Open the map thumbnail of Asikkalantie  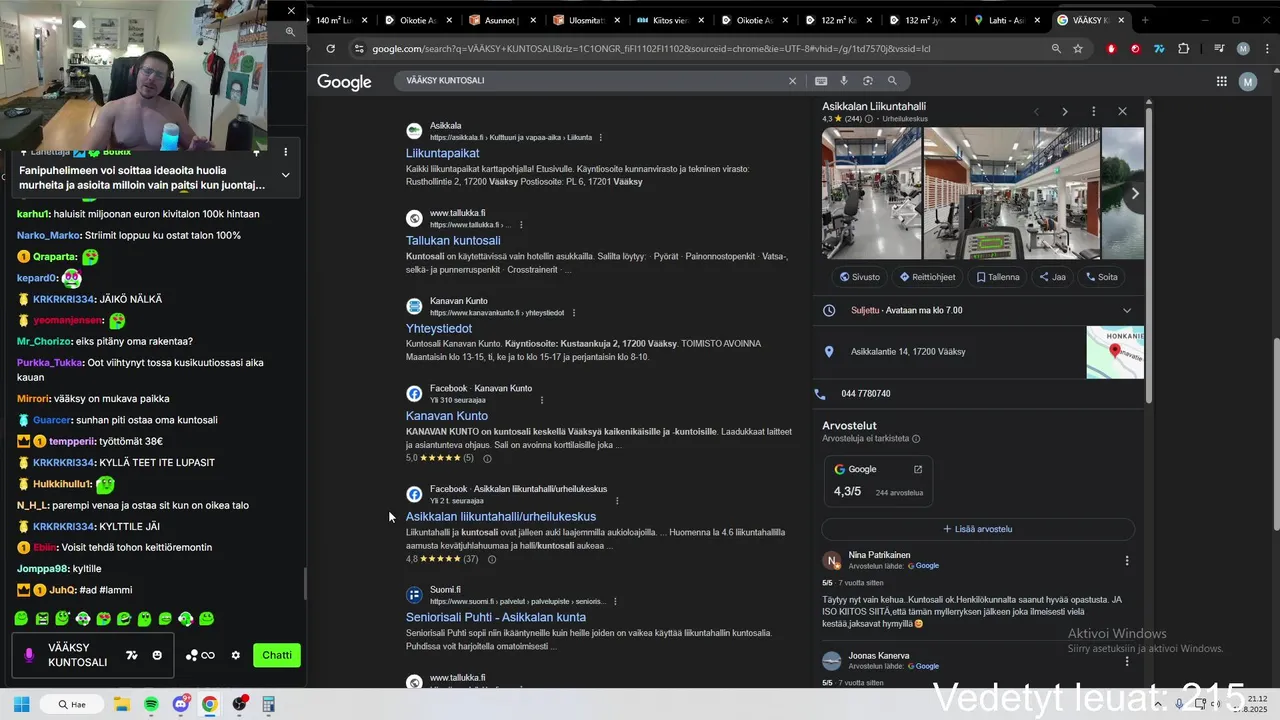(1115, 352)
